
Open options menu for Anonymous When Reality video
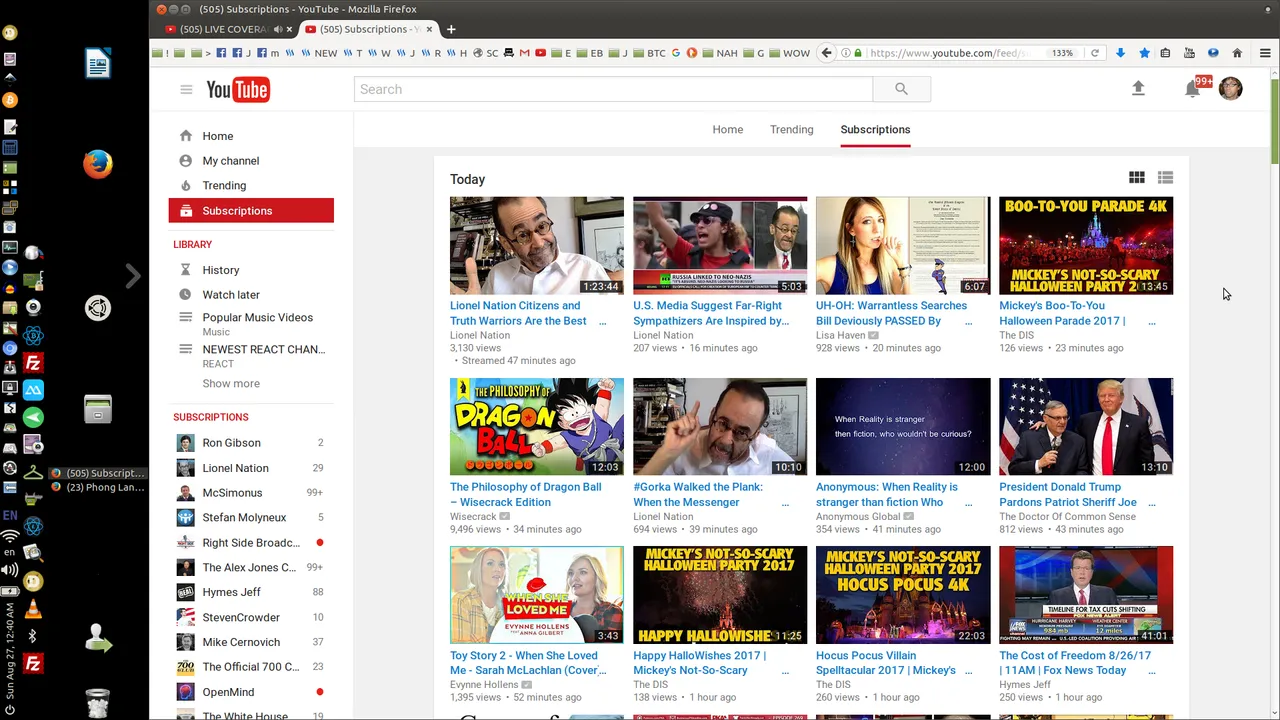pos(968,503)
